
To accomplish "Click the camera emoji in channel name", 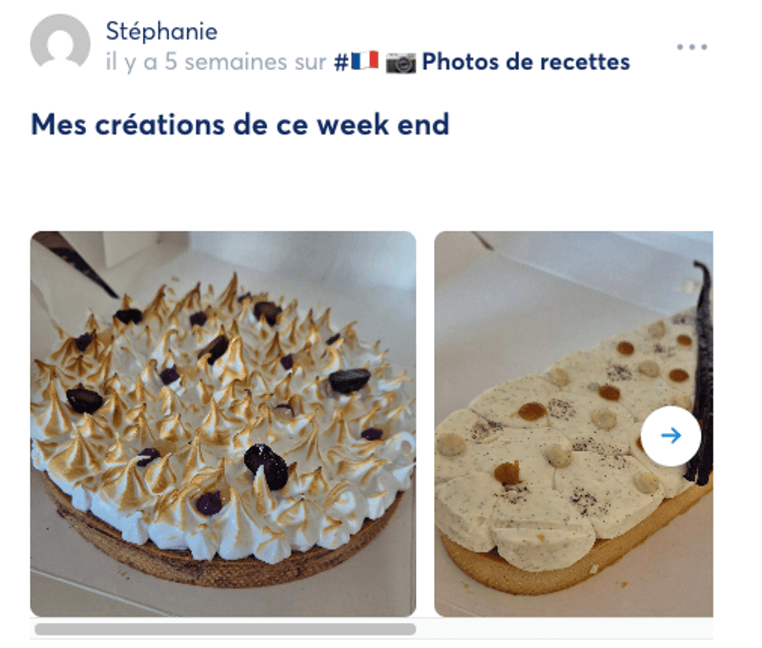I will click(401, 62).
